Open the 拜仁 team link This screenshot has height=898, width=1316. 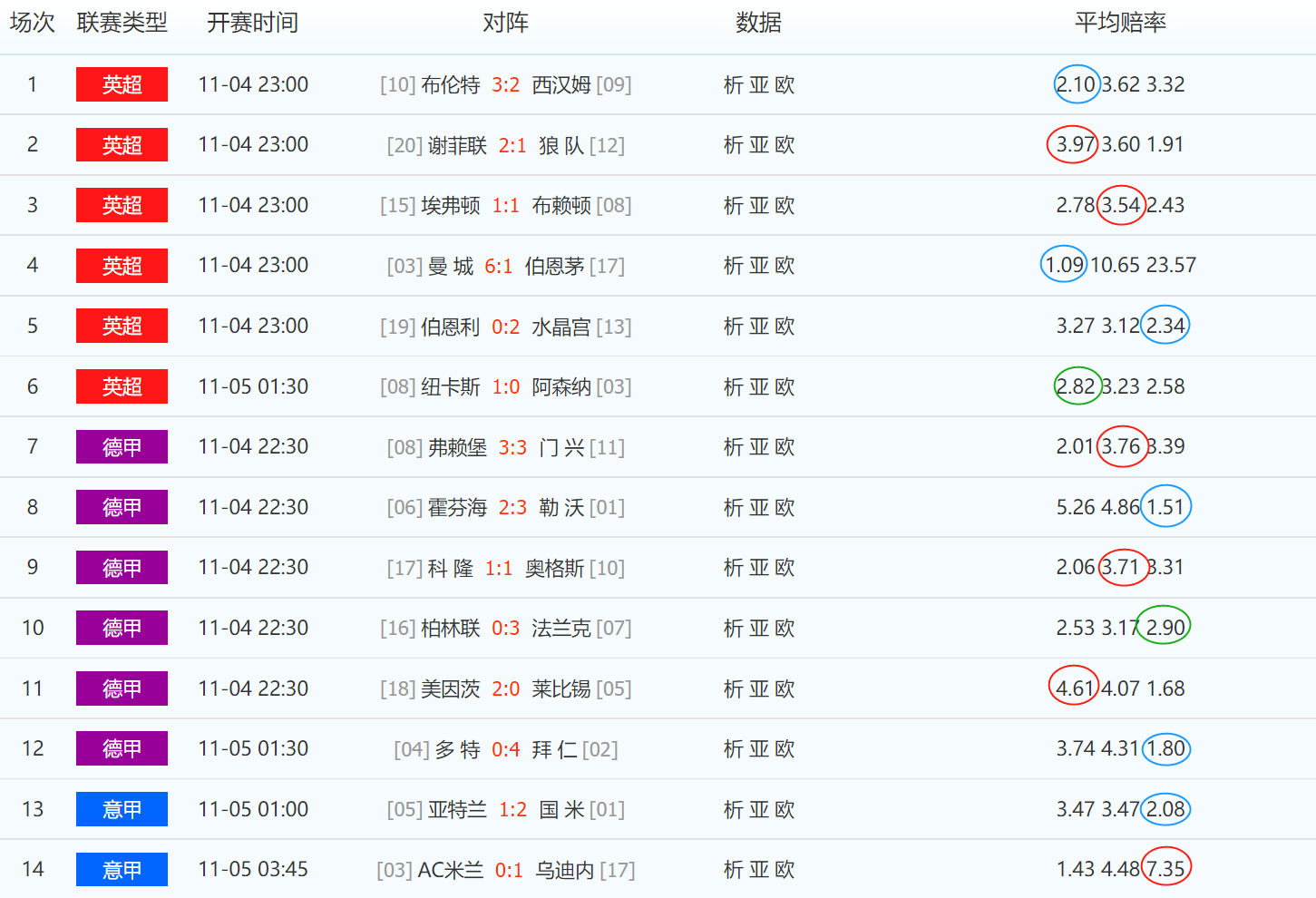pos(554,749)
